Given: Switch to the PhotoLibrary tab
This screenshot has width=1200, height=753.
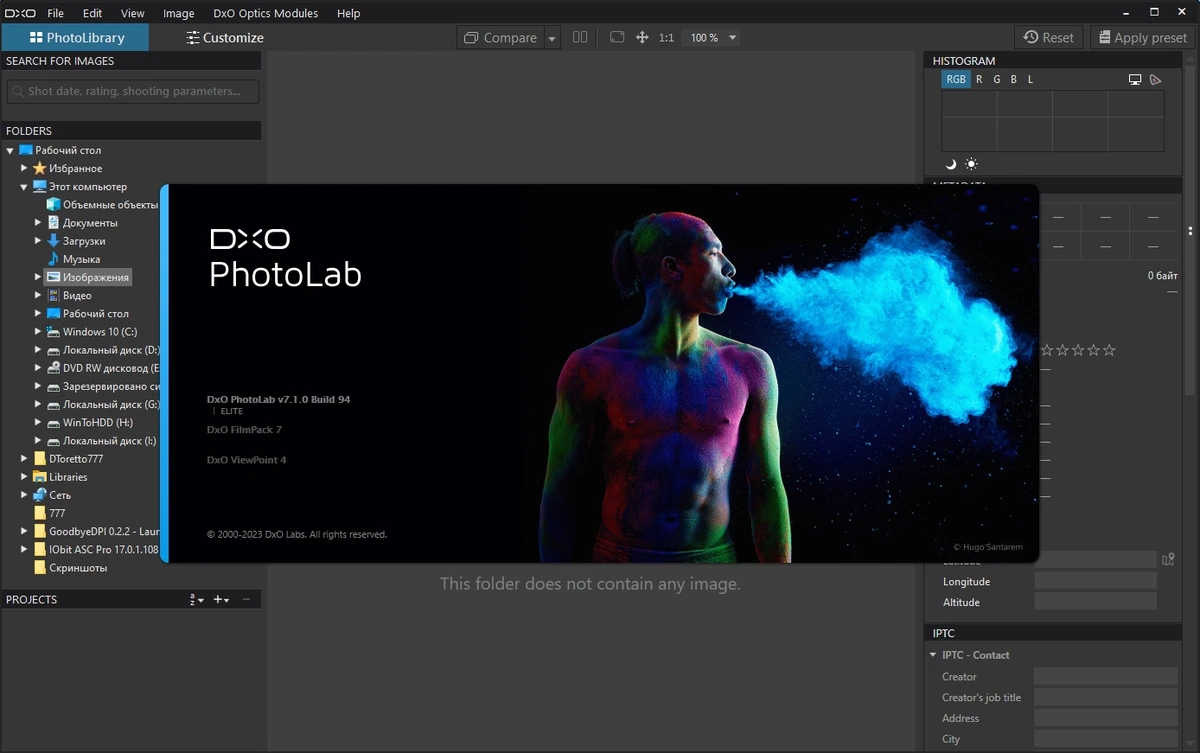Looking at the screenshot, I should pos(76,38).
